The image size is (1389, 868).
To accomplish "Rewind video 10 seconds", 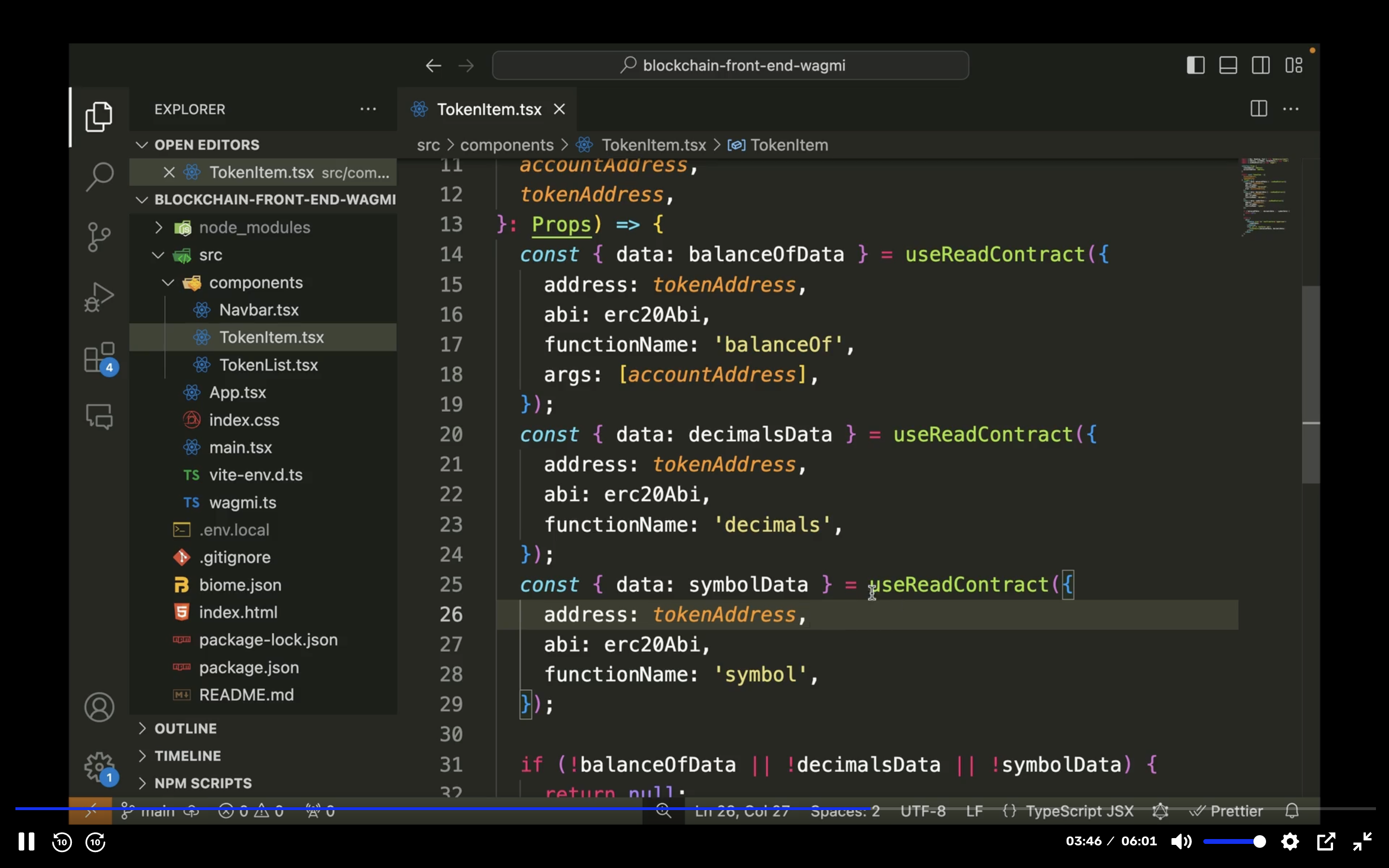I will click(62, 841).
